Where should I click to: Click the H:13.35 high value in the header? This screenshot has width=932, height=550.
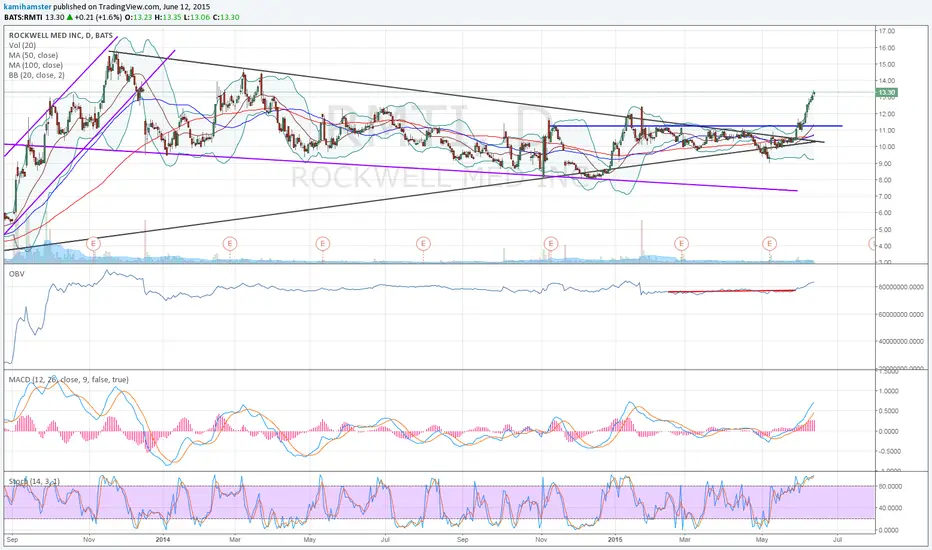pyautogui.click(x=168, y=17)
